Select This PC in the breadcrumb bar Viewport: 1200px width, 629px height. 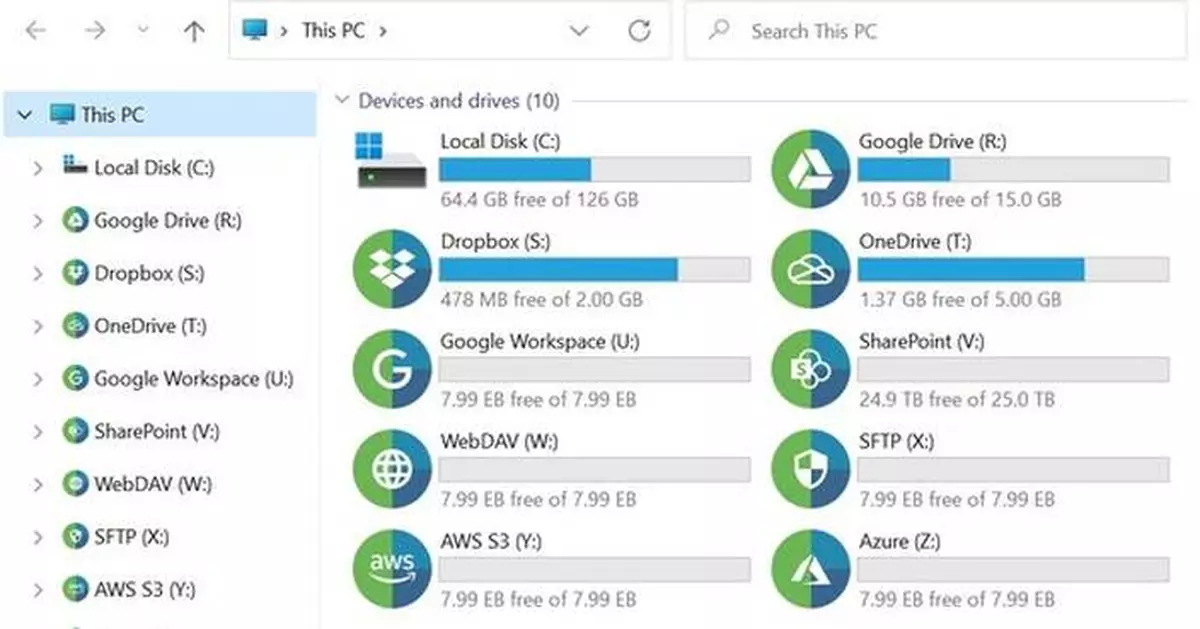333,30
